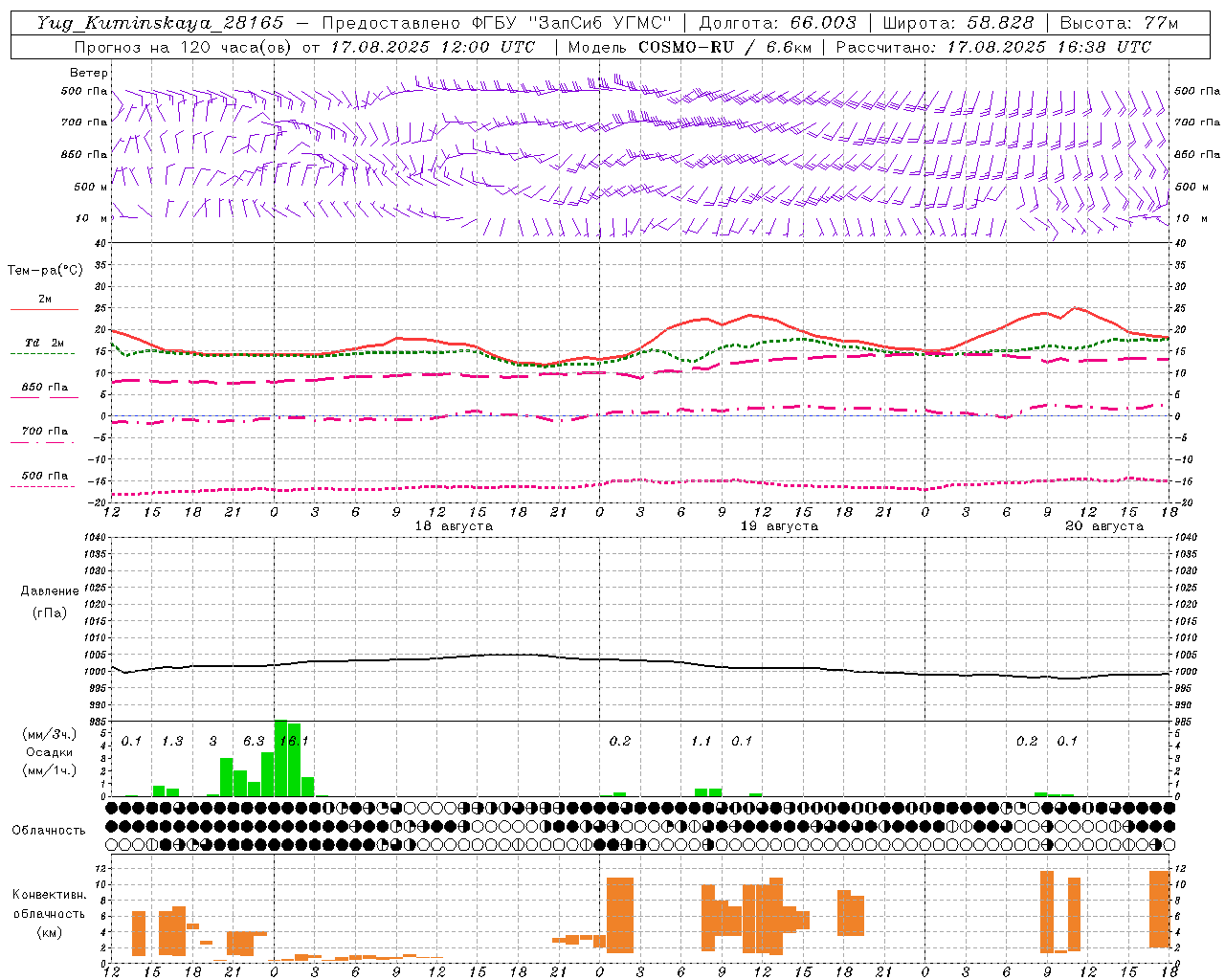Click the 16.1 precipitation total value

[x=294, y=742]
